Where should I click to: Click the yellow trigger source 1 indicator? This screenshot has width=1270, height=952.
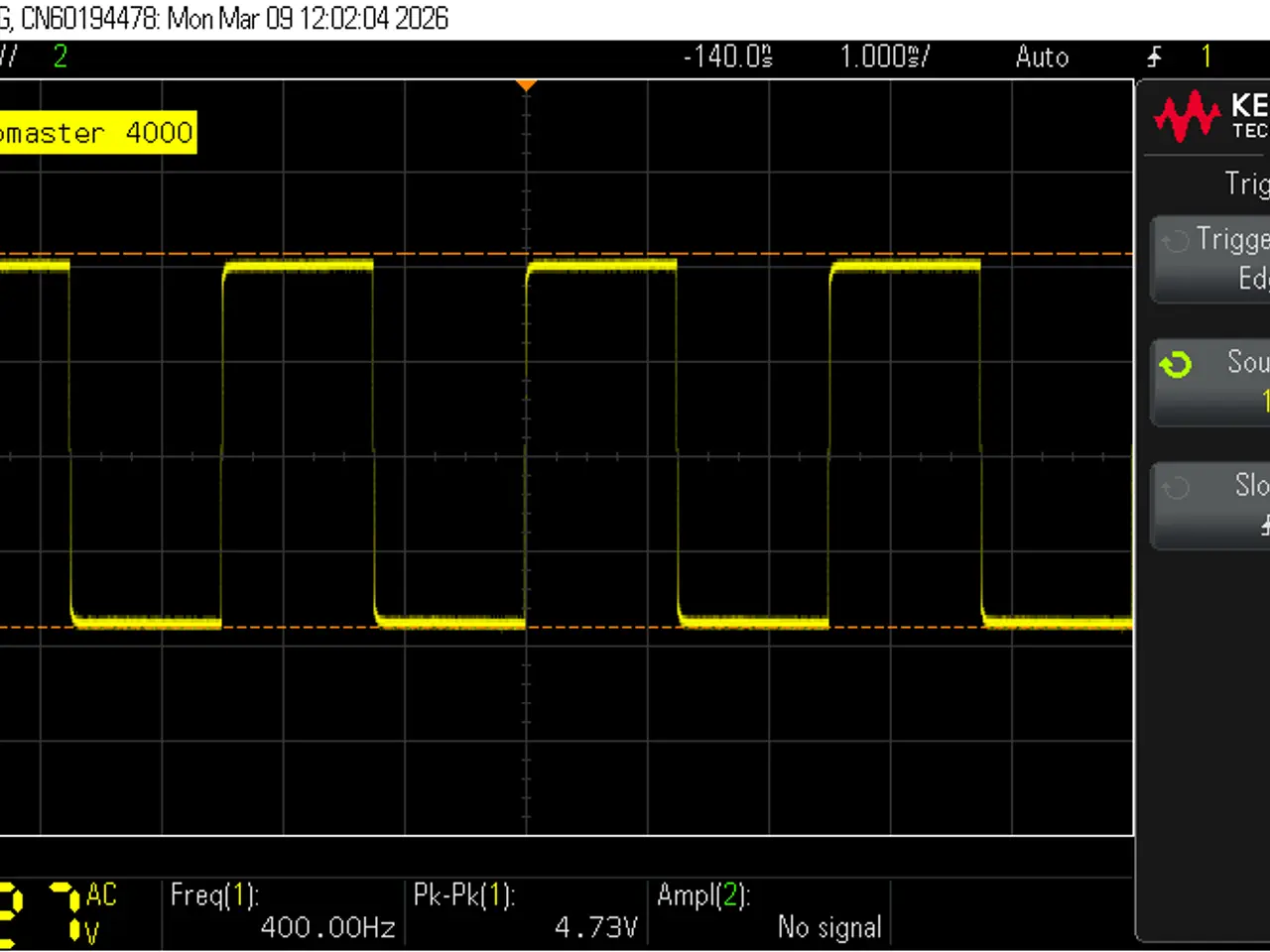(x=1206, y=57)
